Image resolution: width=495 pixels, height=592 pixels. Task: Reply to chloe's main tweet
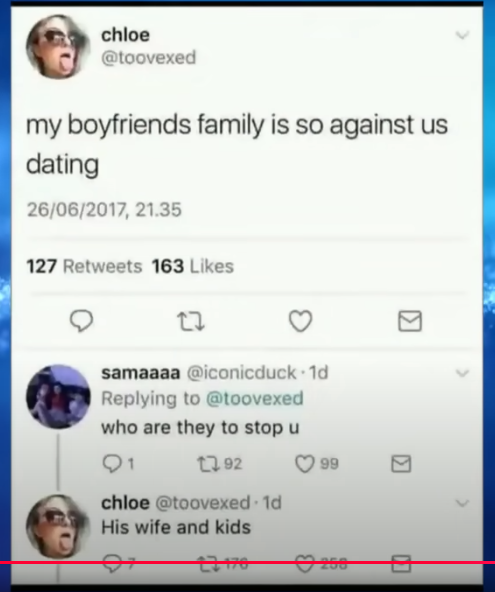click(x=82, y=321)
